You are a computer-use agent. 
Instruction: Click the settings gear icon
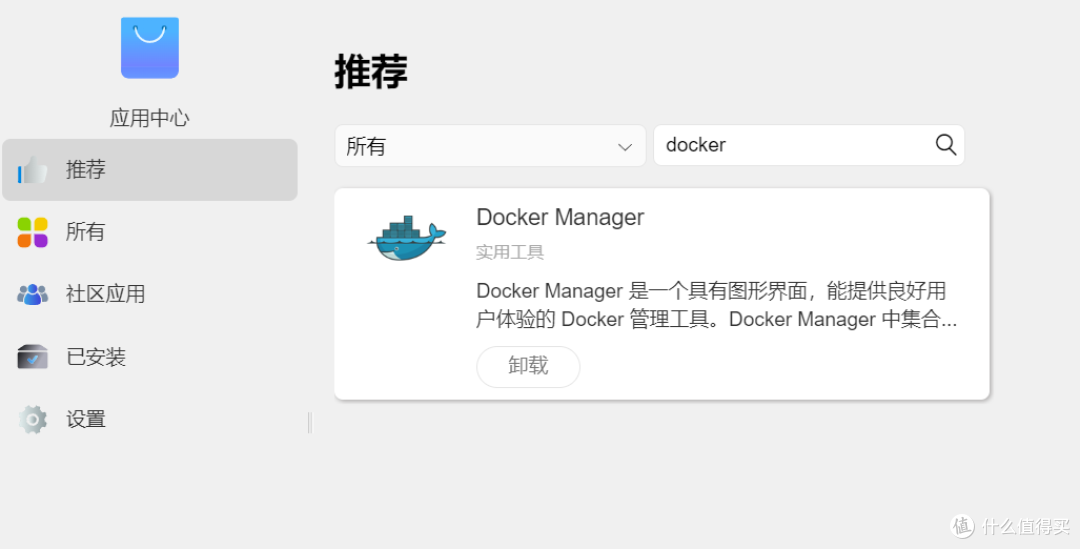[32, 419]
